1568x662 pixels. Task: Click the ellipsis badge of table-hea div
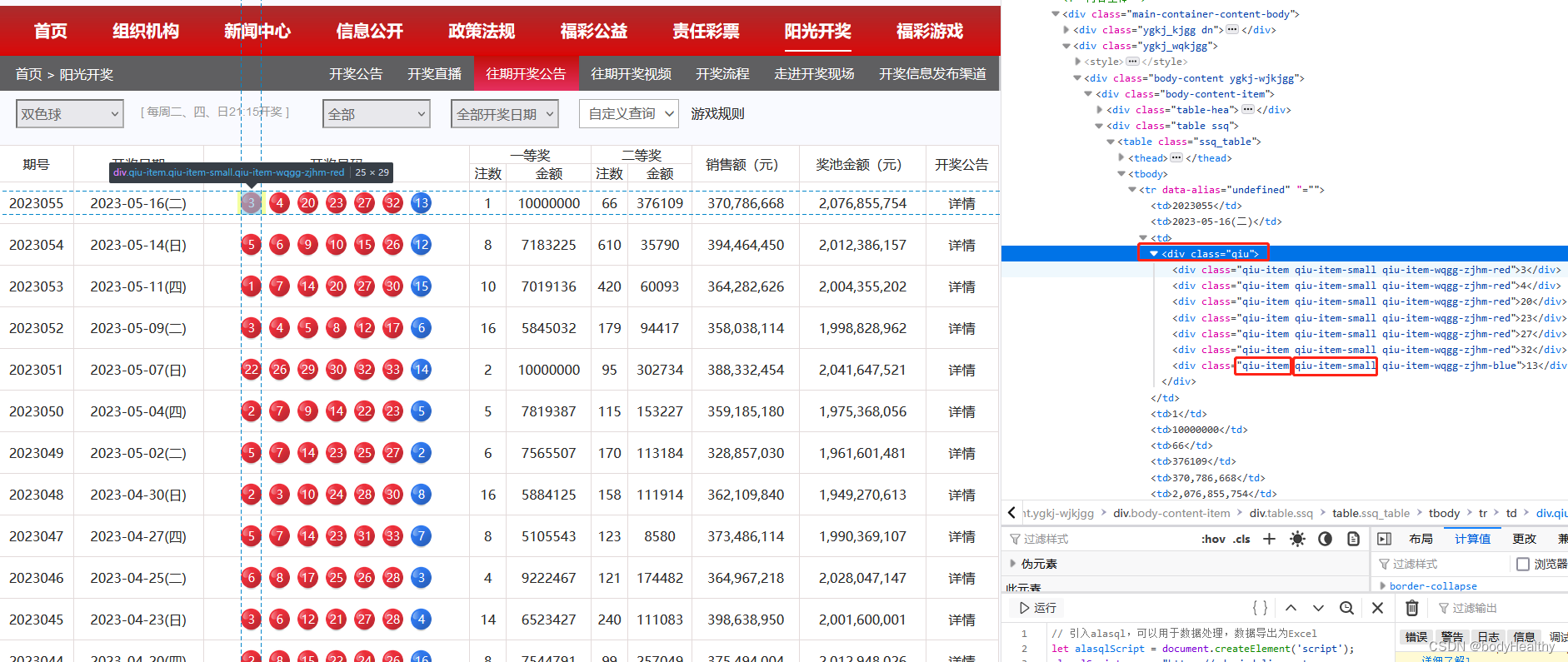pos(1247,110)
